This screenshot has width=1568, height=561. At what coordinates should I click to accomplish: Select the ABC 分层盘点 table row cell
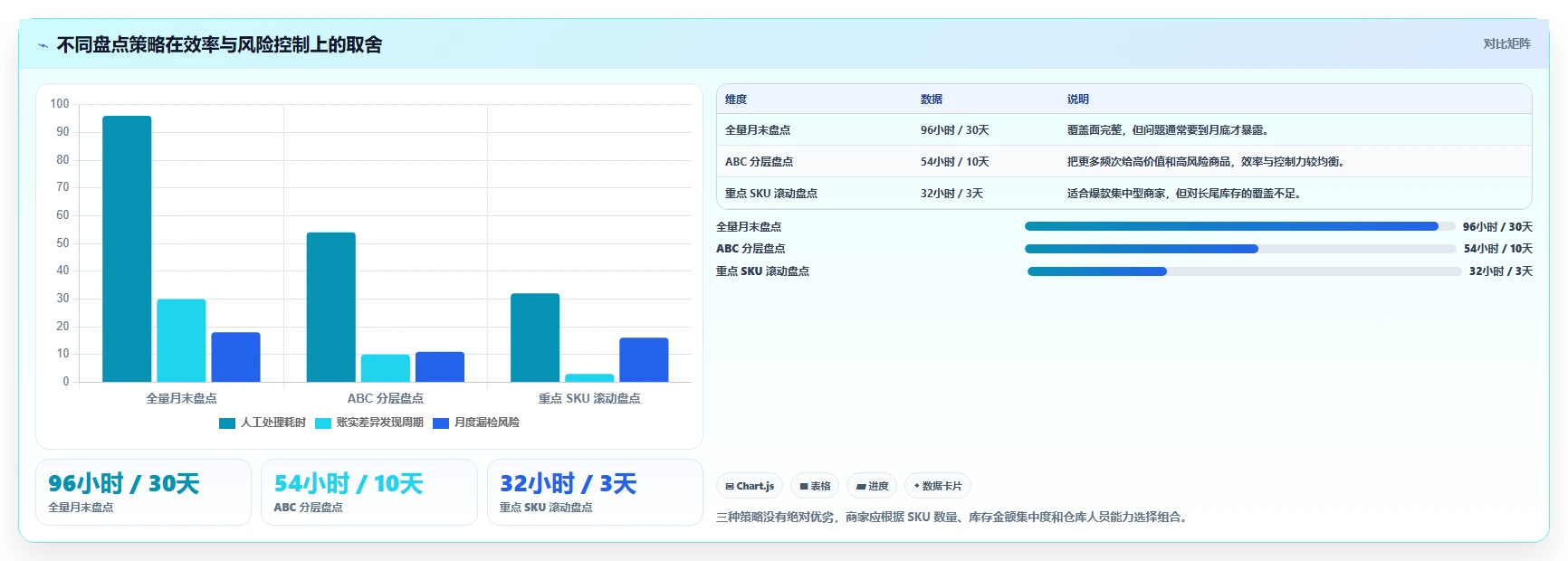[759, 162]
